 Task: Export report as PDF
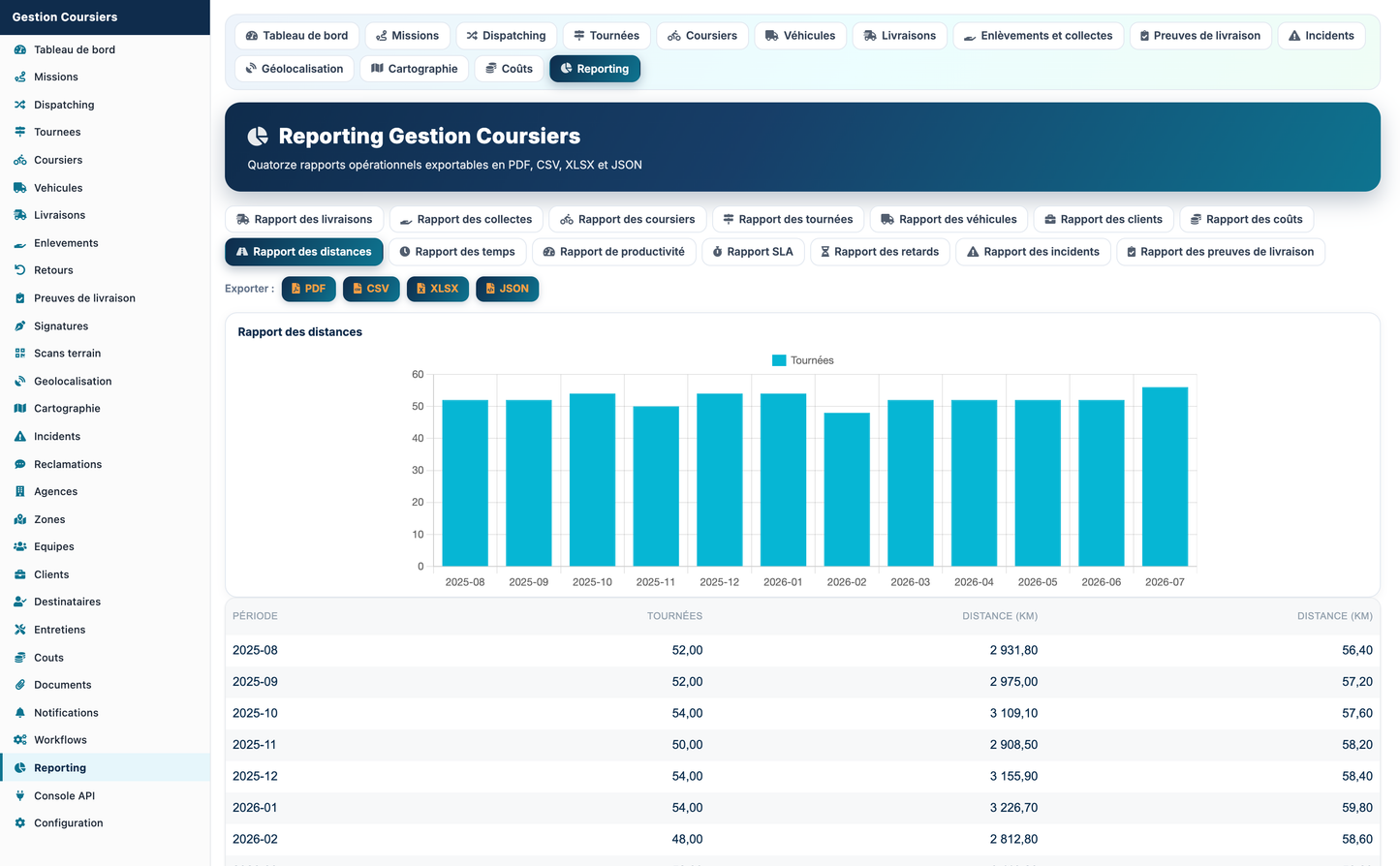(309, 289)
